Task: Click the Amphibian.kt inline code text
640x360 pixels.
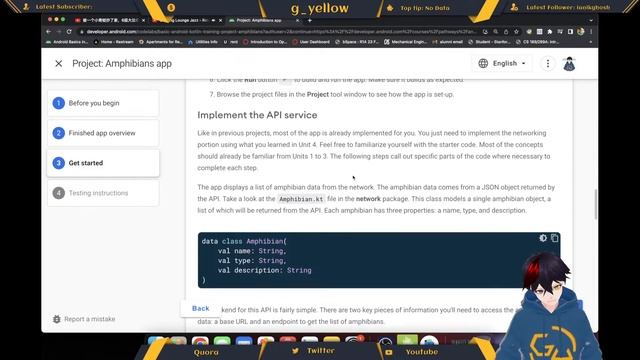Action: (x=301, y=199)
